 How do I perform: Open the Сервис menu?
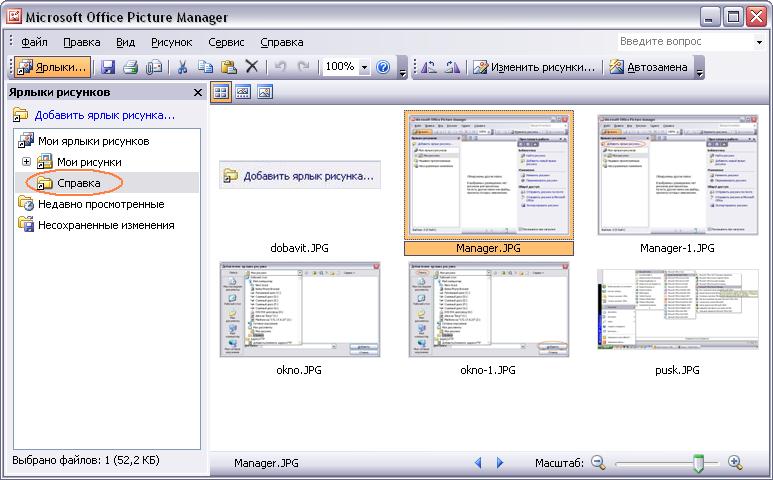pyautogui.click(x=226, y=42)
